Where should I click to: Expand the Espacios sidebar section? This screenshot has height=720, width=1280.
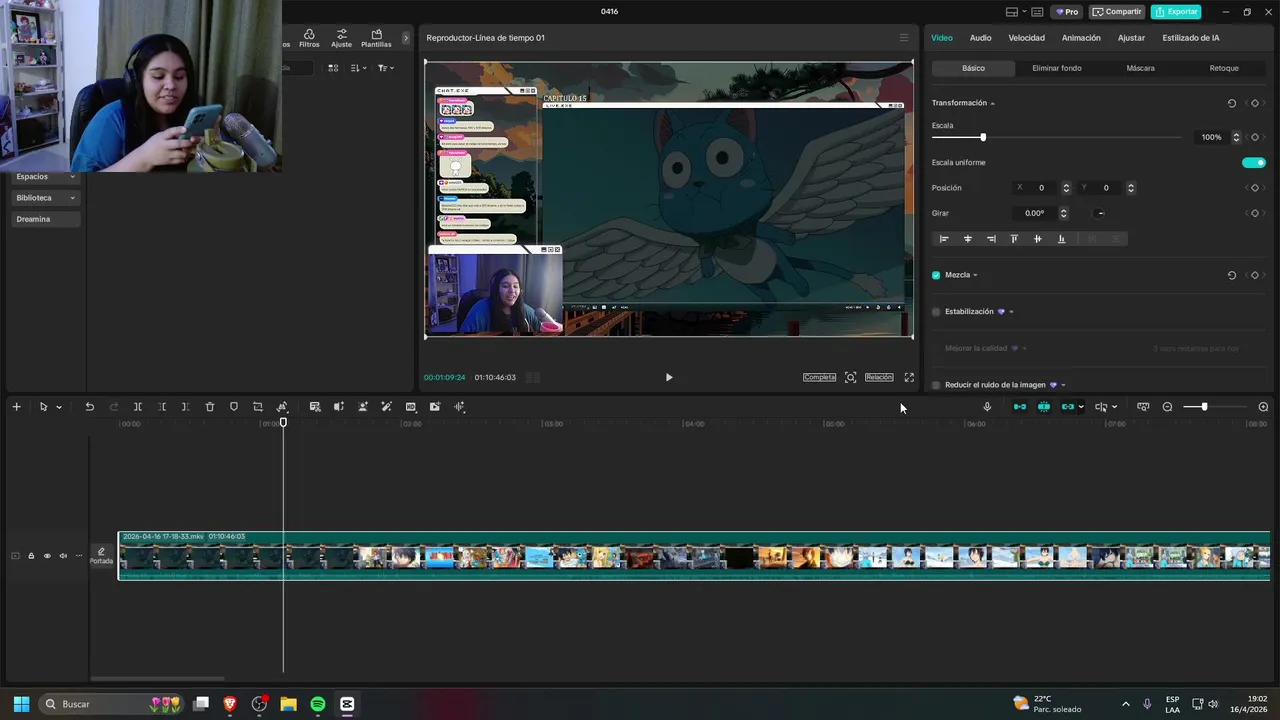click(72, 177)
